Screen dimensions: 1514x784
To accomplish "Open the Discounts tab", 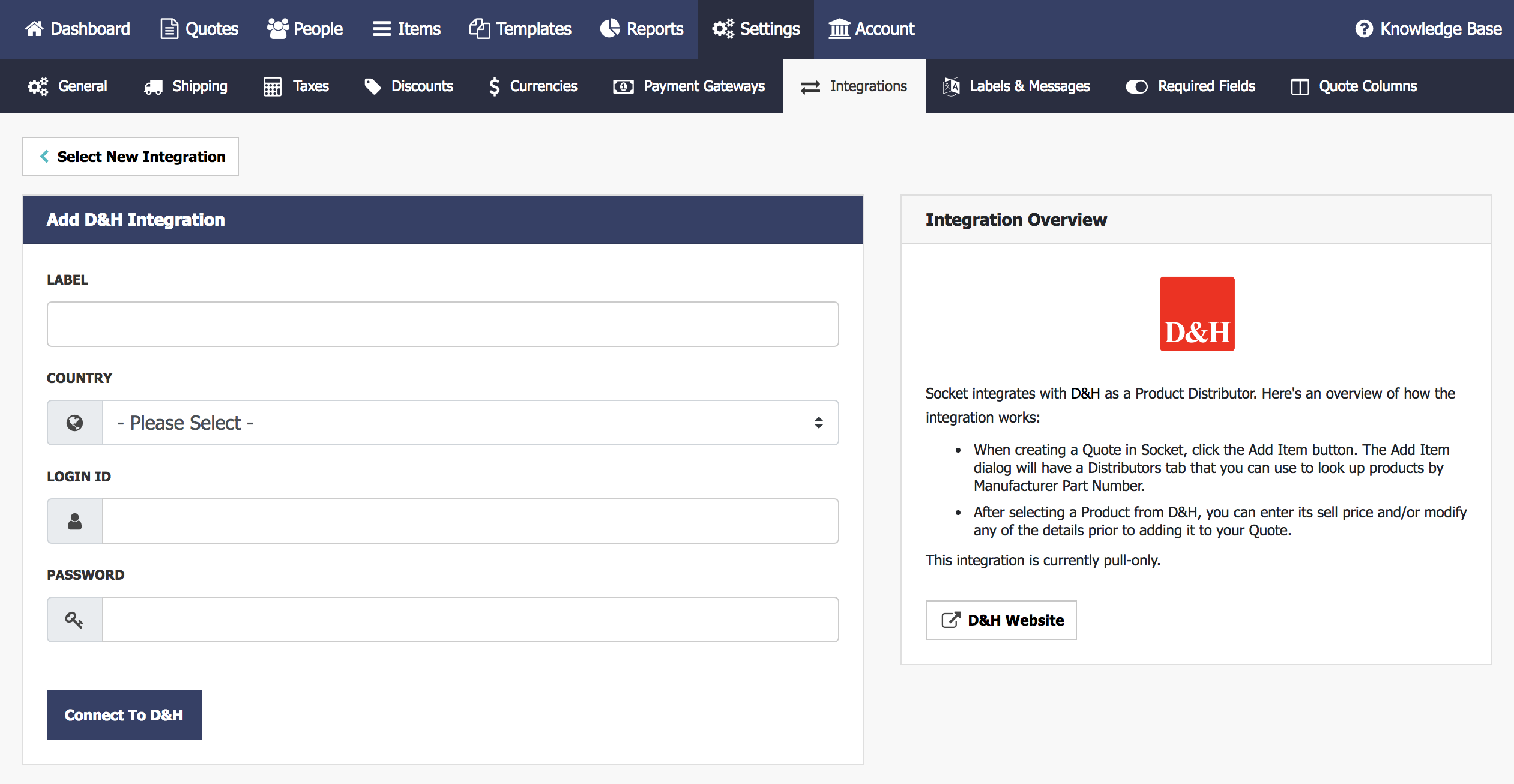I will (409, 86).
